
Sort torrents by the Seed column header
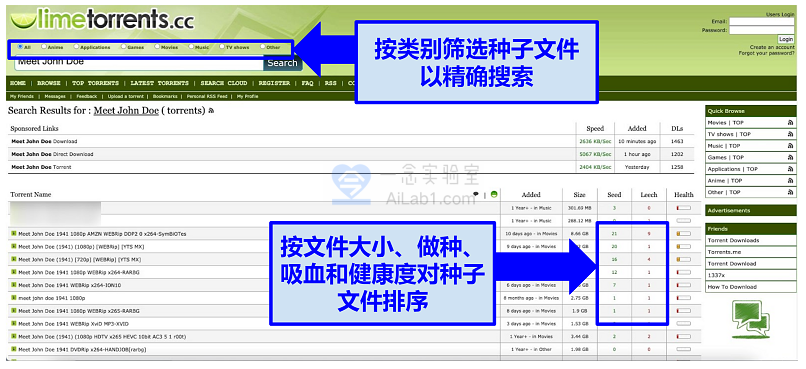(614, 195)
